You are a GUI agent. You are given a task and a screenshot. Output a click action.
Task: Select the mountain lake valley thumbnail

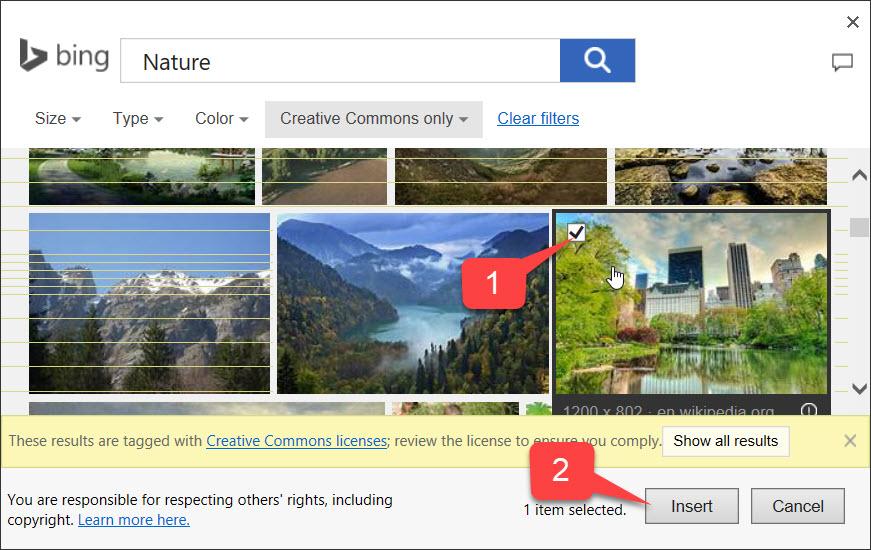click(x=412, y=302)
